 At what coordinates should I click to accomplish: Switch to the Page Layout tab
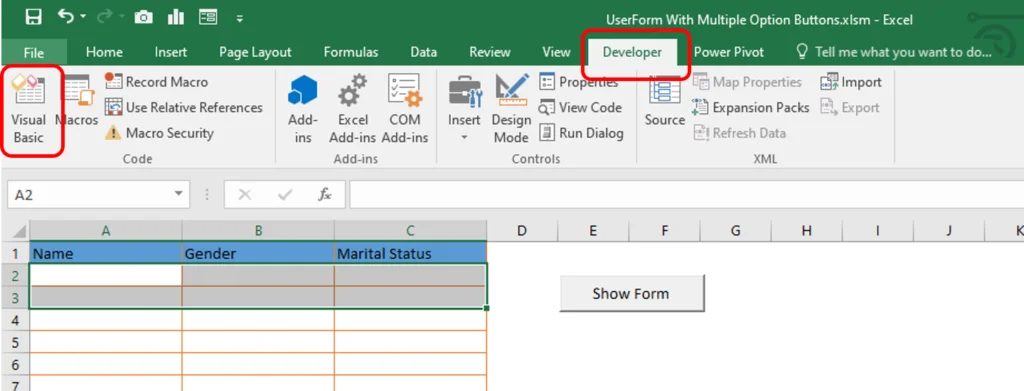pos(255,52)
